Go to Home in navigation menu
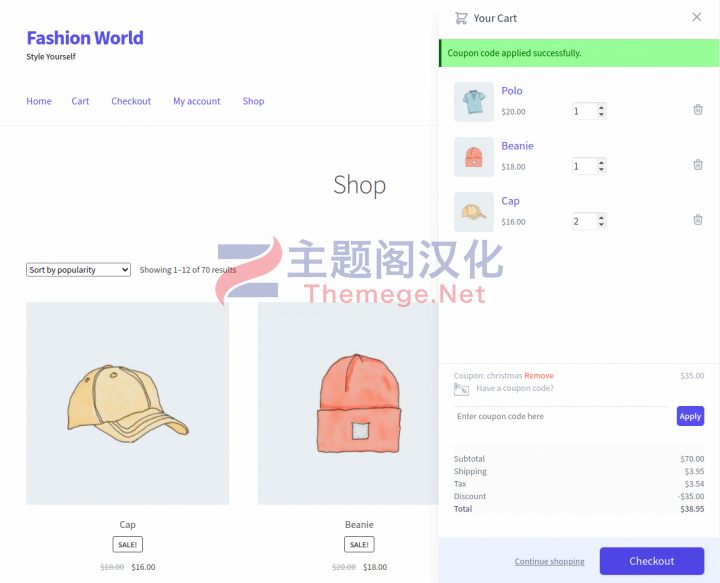Viewport: 720px width, 583px height. [x=39, y=101]
